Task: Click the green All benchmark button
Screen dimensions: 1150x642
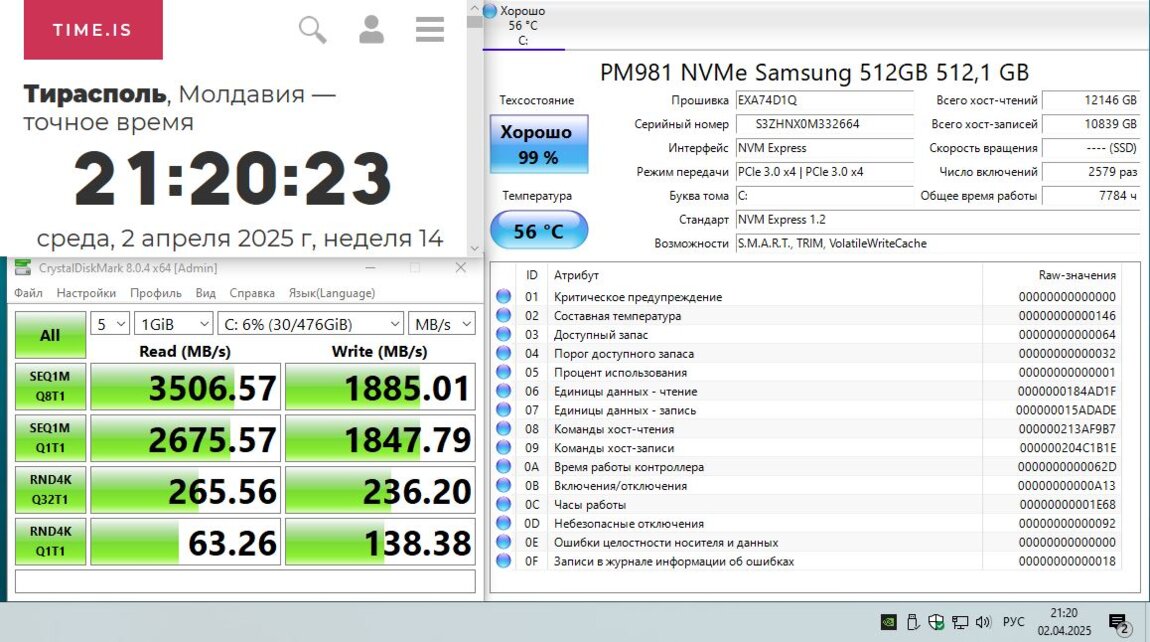Action: [50, 335]
